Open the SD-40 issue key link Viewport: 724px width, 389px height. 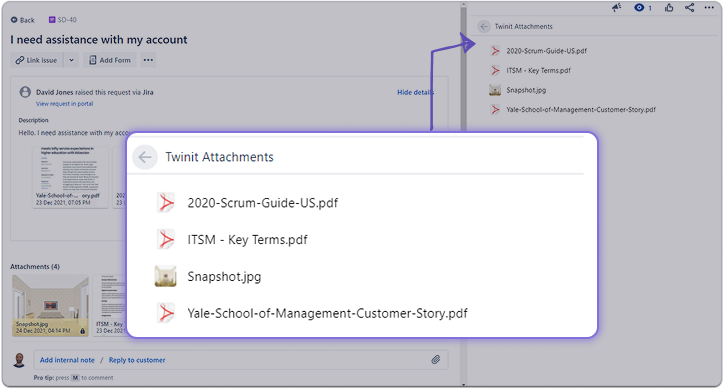click(x=67, y=20)
